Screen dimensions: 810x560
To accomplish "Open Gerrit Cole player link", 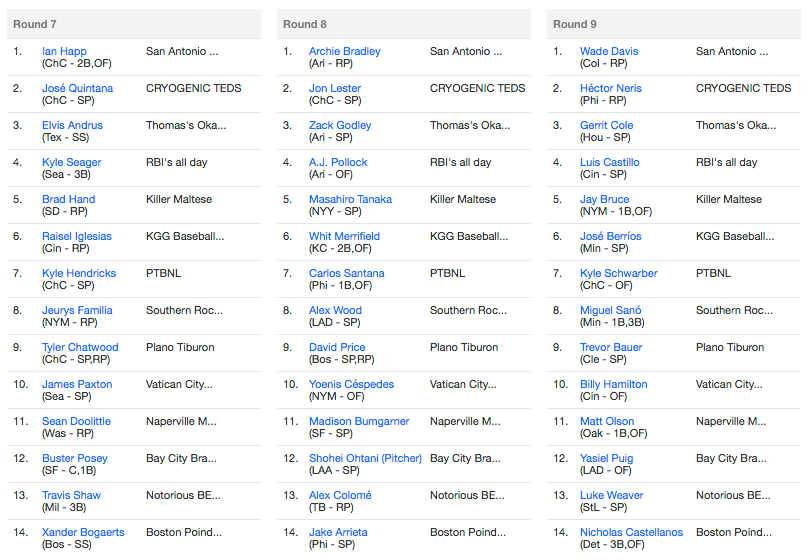I will pyautogui.click(x=606, y=125).
